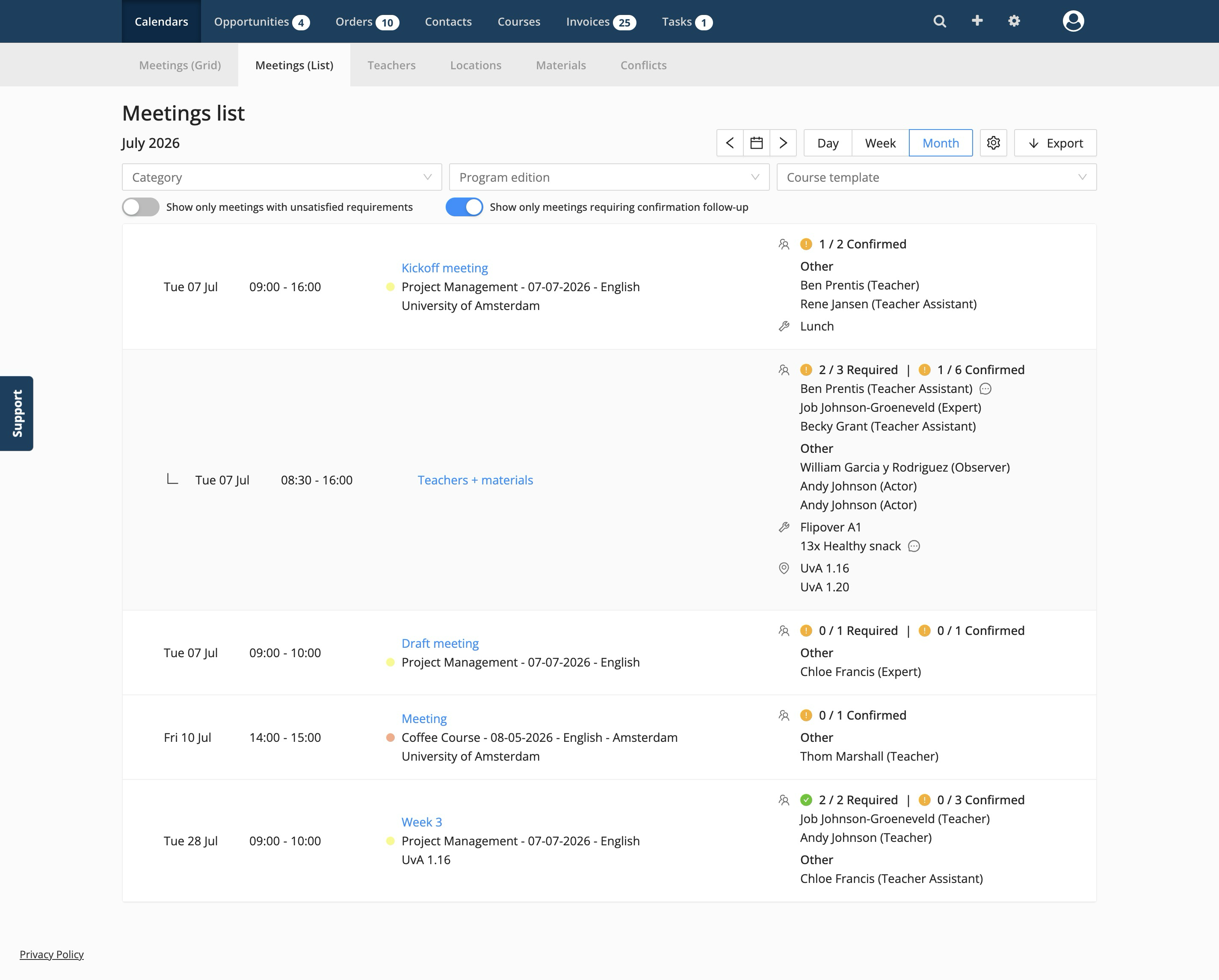Open the Locations tab
1219x980 pixels.
[476, 65]
